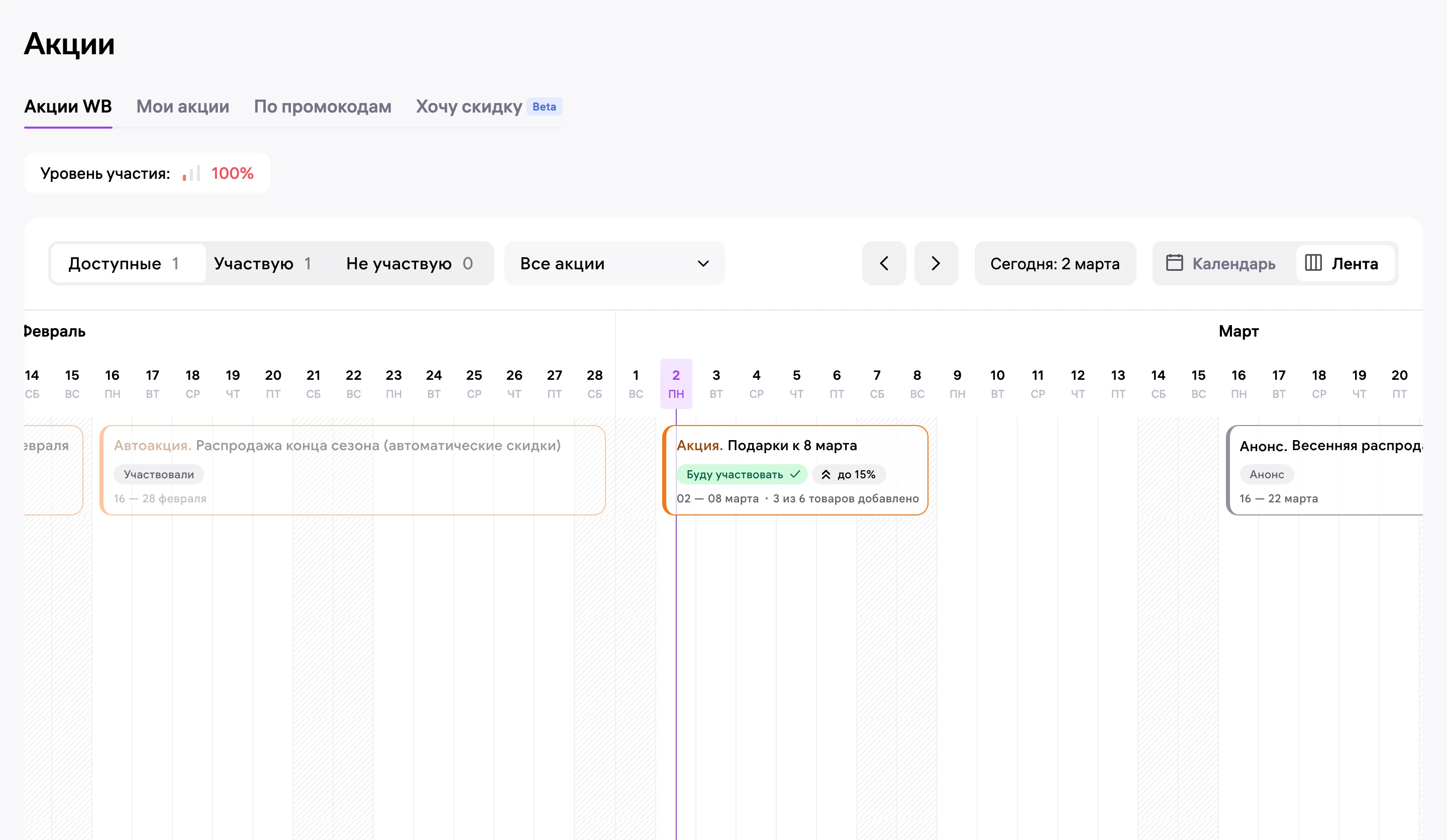Click the double chevron boost icon
The width and height of the screenshot is (1447, 840).
pos(825,475)
